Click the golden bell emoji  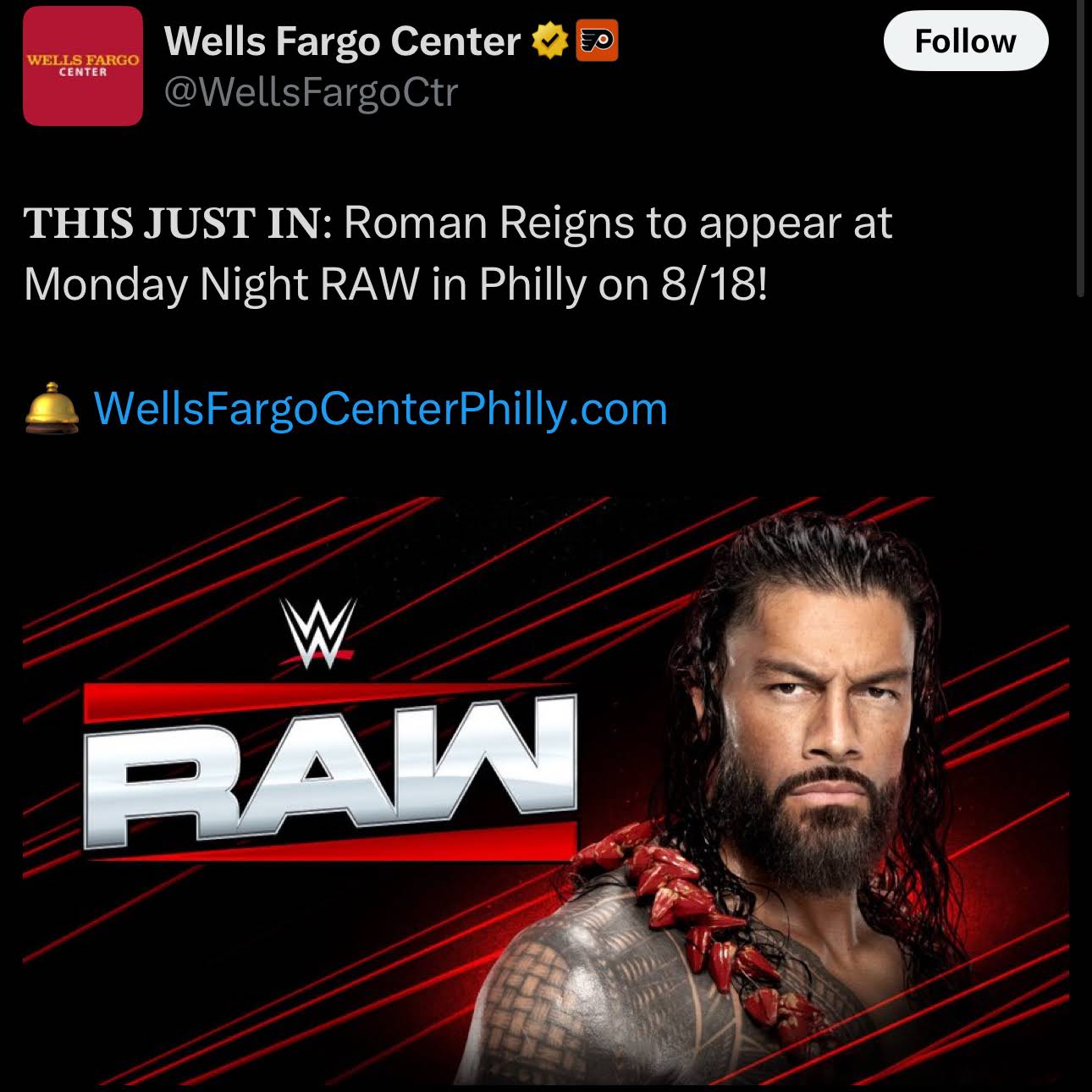coord(52,408)
